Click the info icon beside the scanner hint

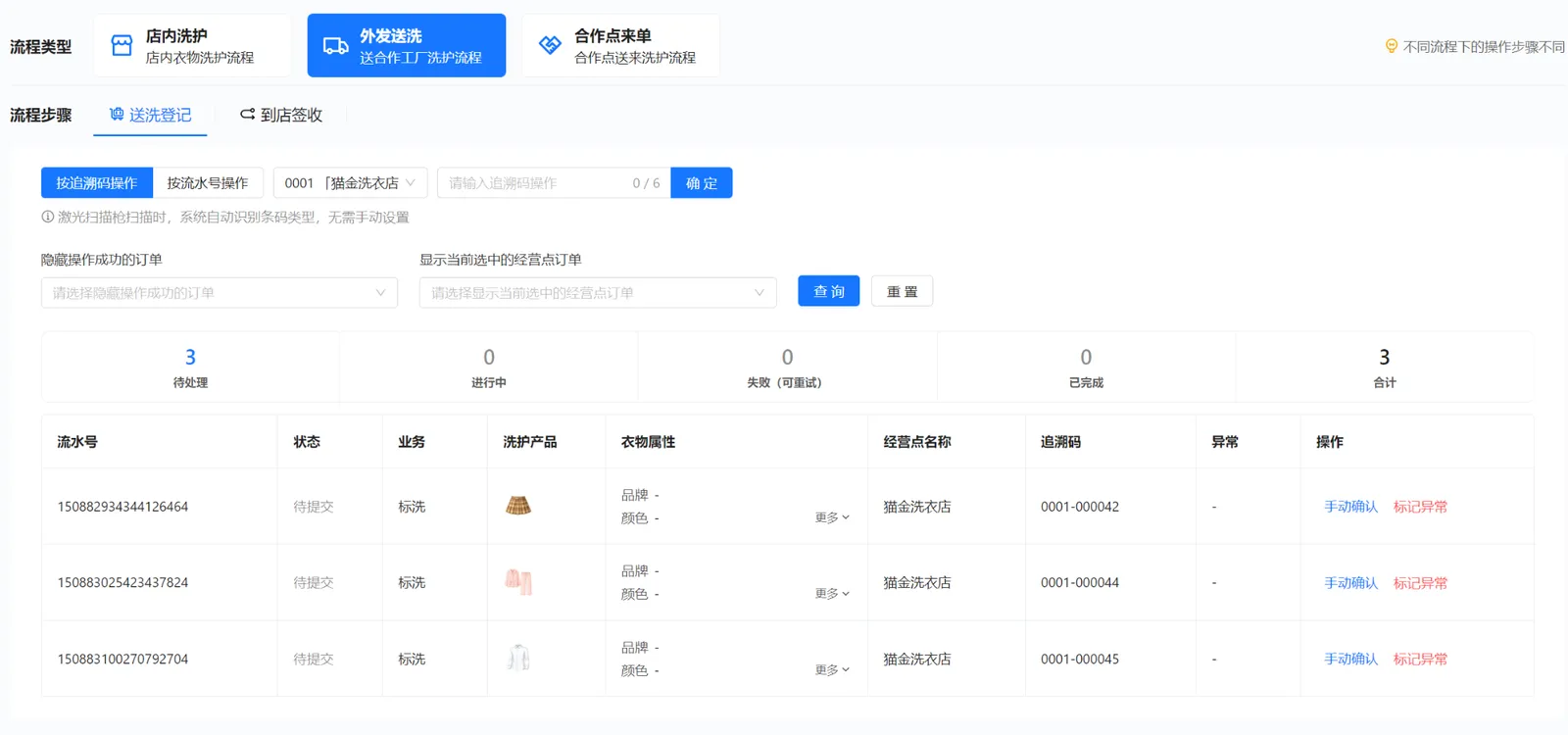[47, 217]
